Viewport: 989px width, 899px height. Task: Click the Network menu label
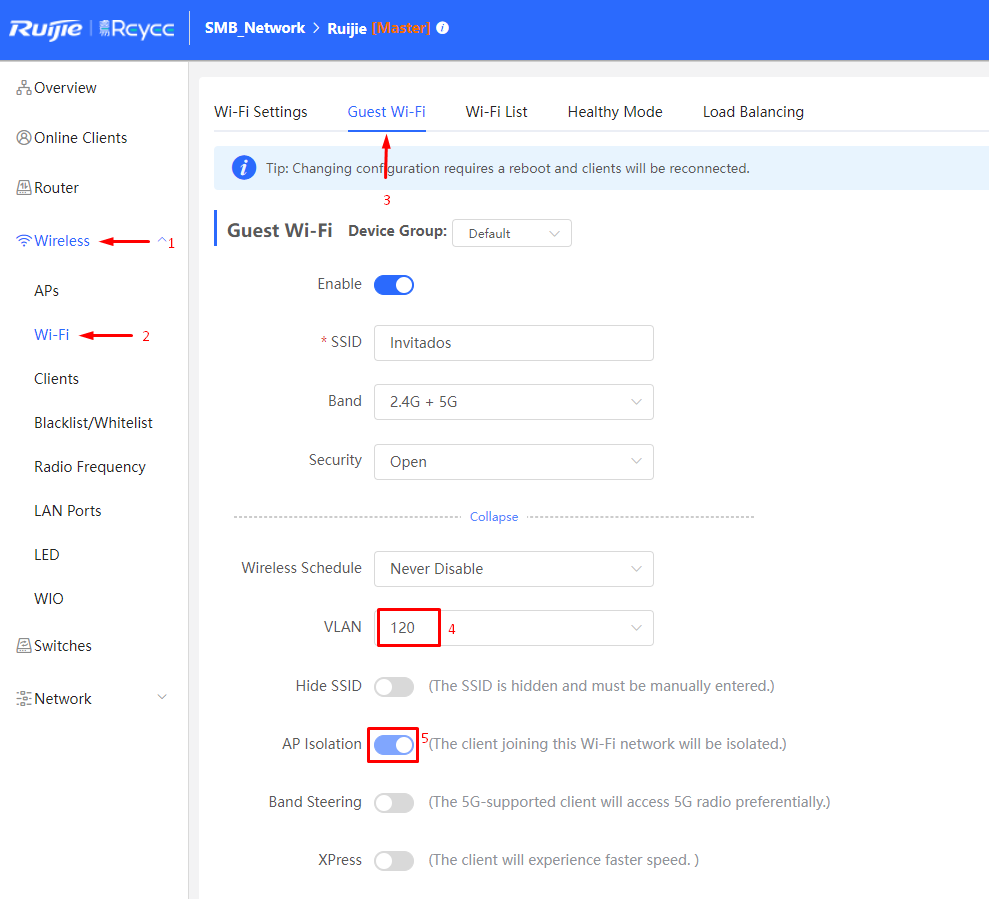(x=62, y=698)
